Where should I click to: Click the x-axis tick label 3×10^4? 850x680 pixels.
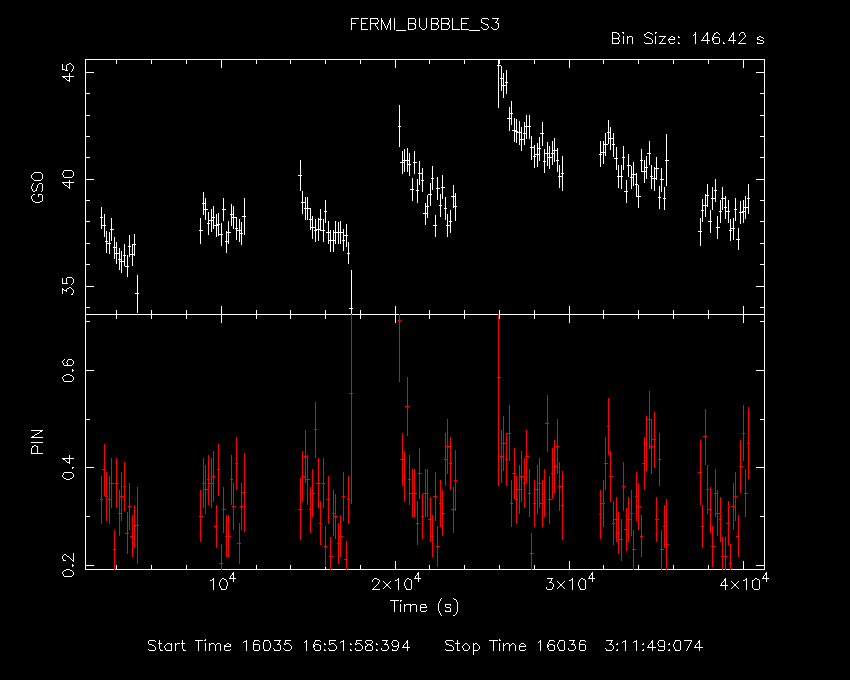[570, 583]
